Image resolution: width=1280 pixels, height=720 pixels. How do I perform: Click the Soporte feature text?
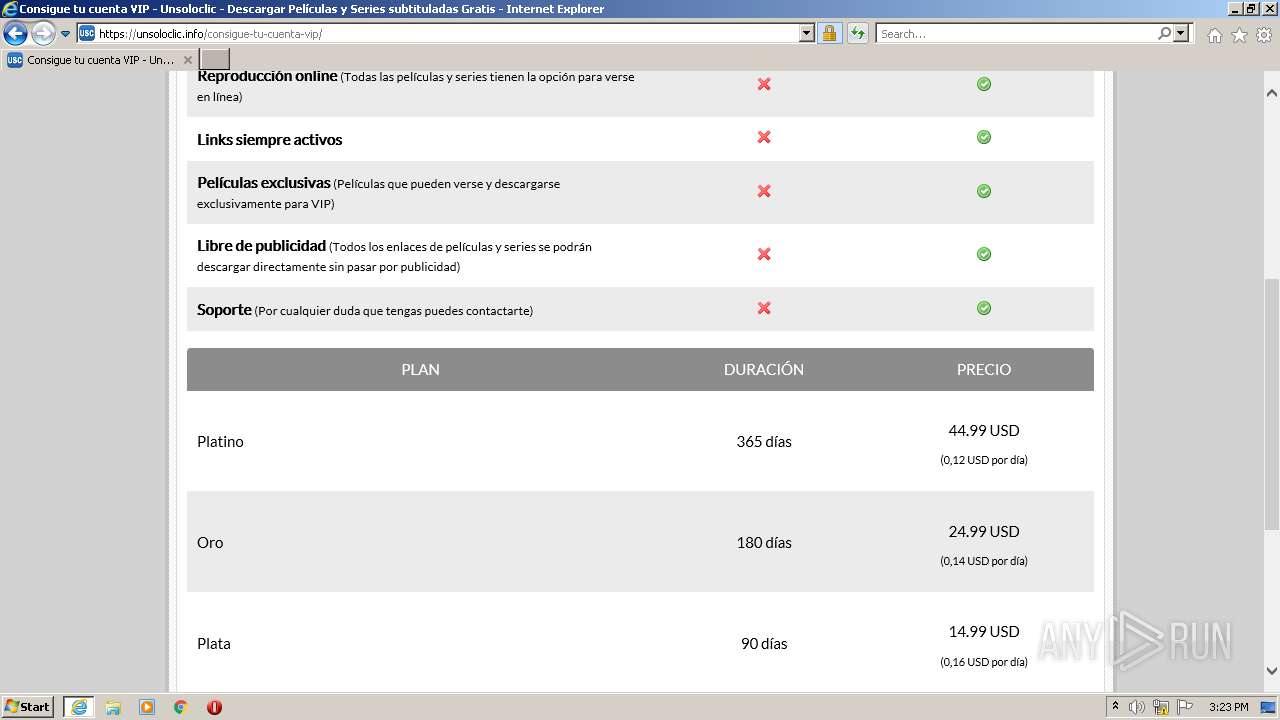click(x=224, y=309)
